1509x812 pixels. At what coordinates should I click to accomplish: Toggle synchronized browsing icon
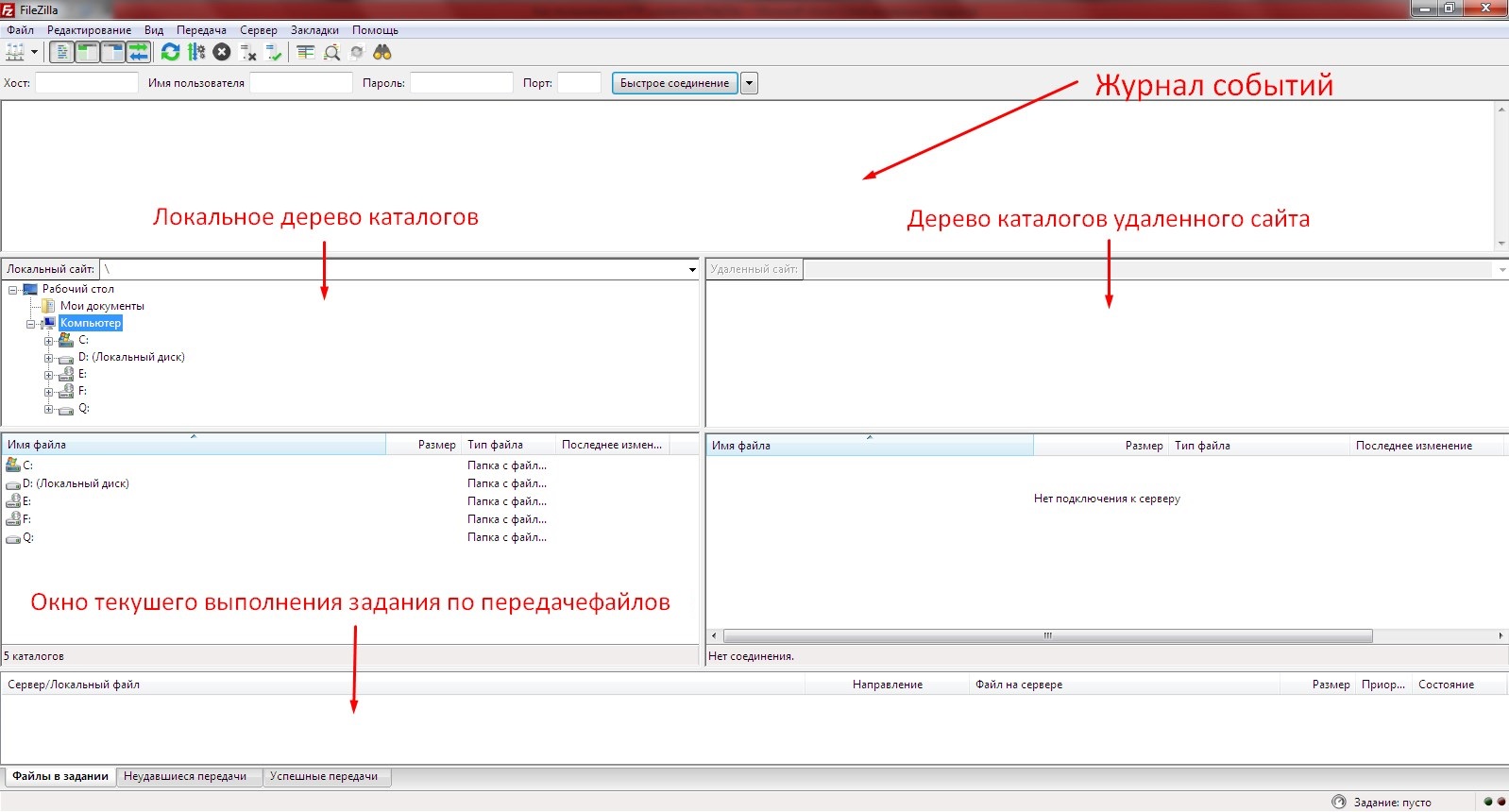(357, 53)
